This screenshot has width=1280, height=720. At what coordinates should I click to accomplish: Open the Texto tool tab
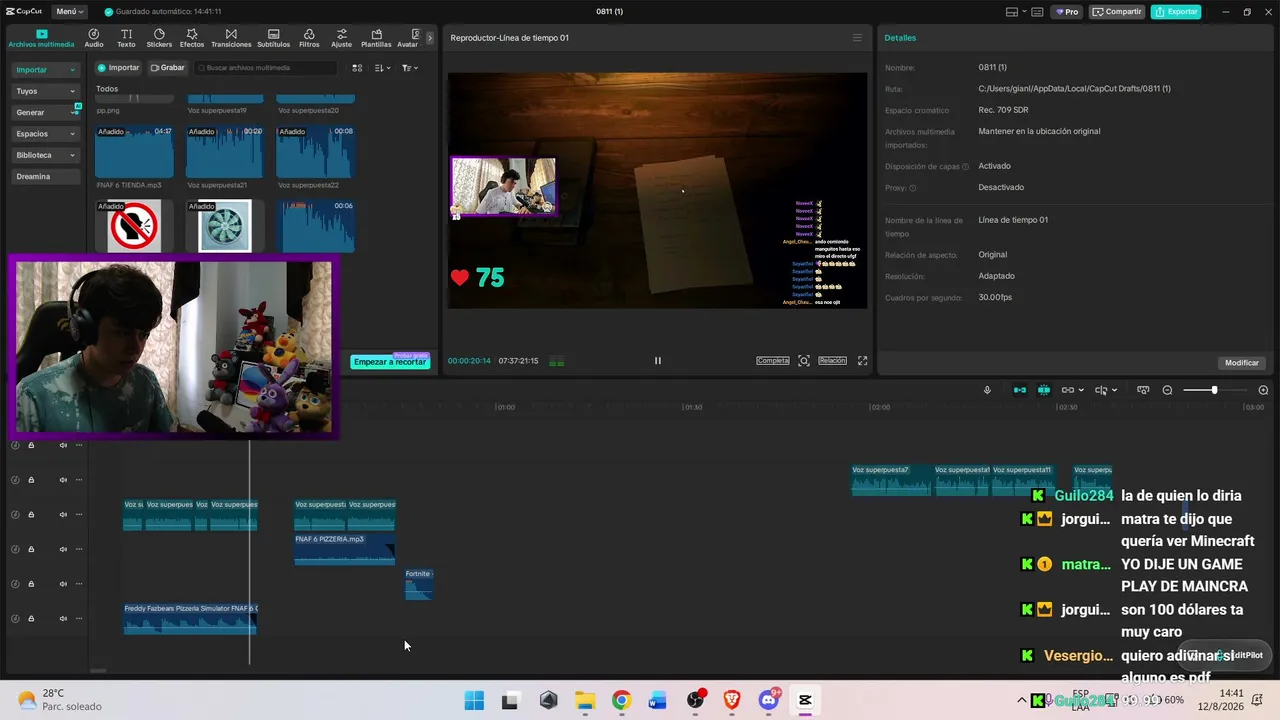(x=126, y=38)
